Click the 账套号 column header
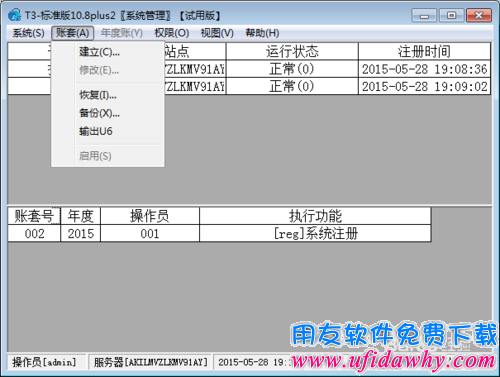The width and height of the screenshot is (500, 377). 34,216
